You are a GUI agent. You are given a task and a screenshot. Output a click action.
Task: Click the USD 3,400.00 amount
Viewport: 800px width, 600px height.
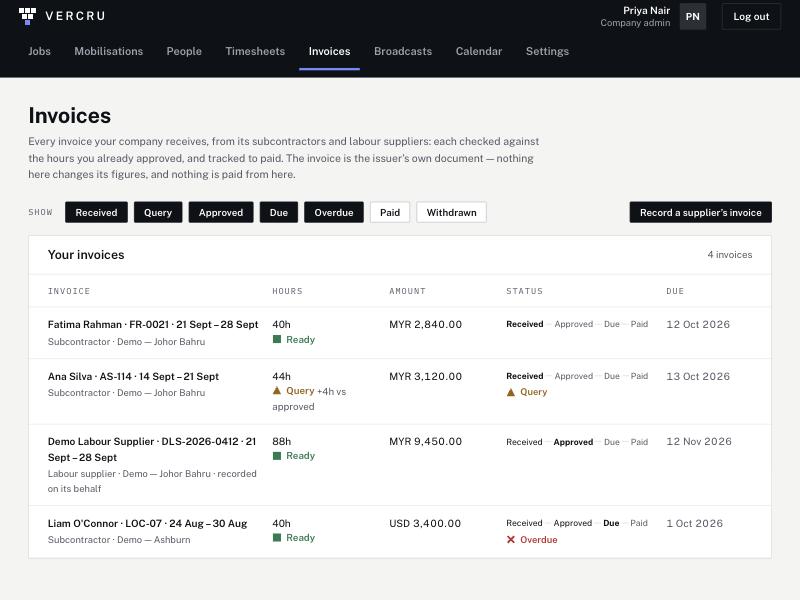pos(425,523)
